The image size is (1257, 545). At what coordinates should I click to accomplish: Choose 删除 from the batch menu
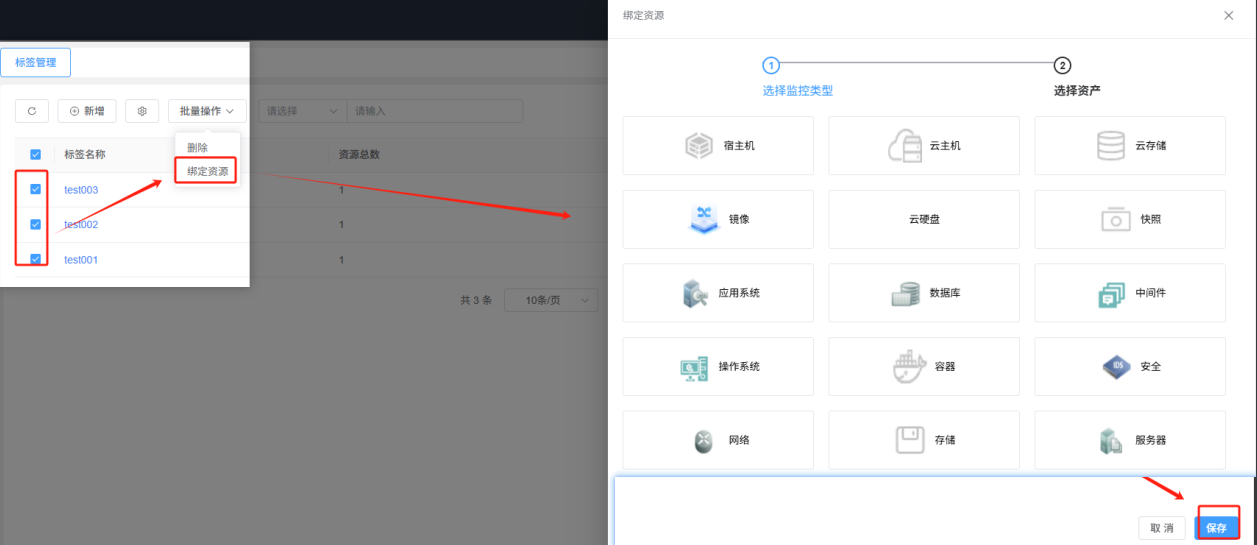(x=198, y=148)
